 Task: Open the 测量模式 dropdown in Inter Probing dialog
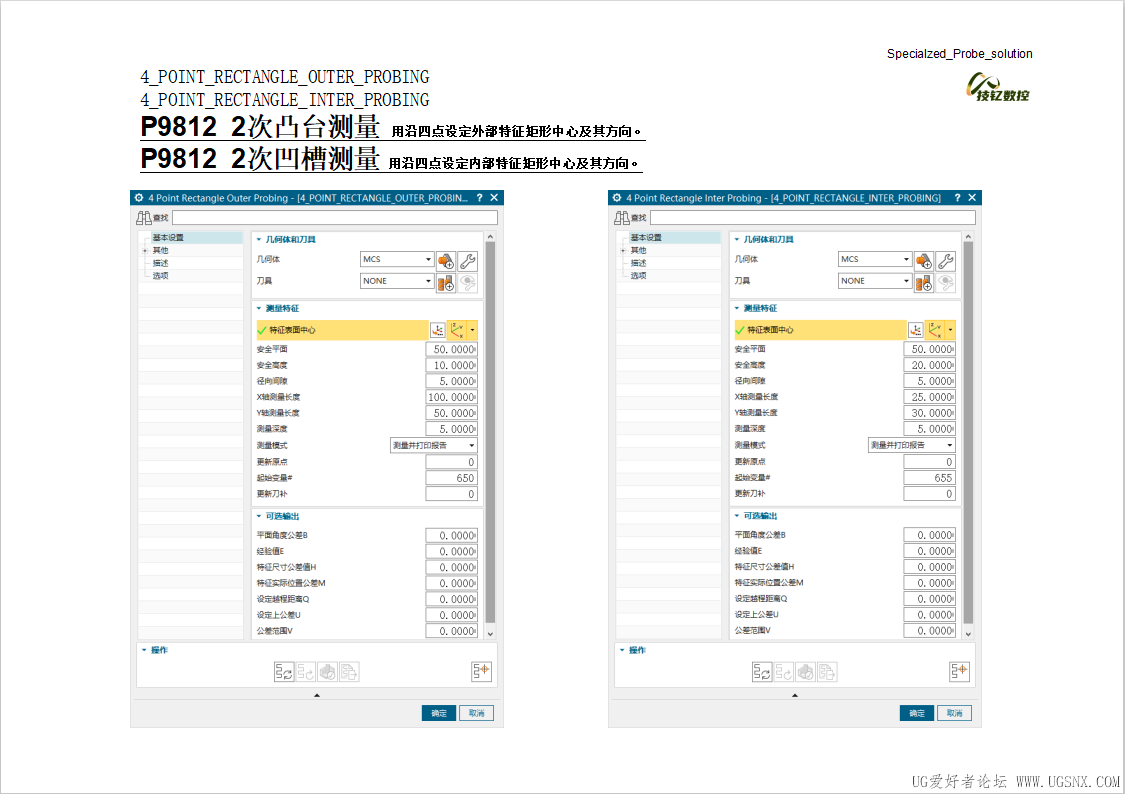(911, 445)
